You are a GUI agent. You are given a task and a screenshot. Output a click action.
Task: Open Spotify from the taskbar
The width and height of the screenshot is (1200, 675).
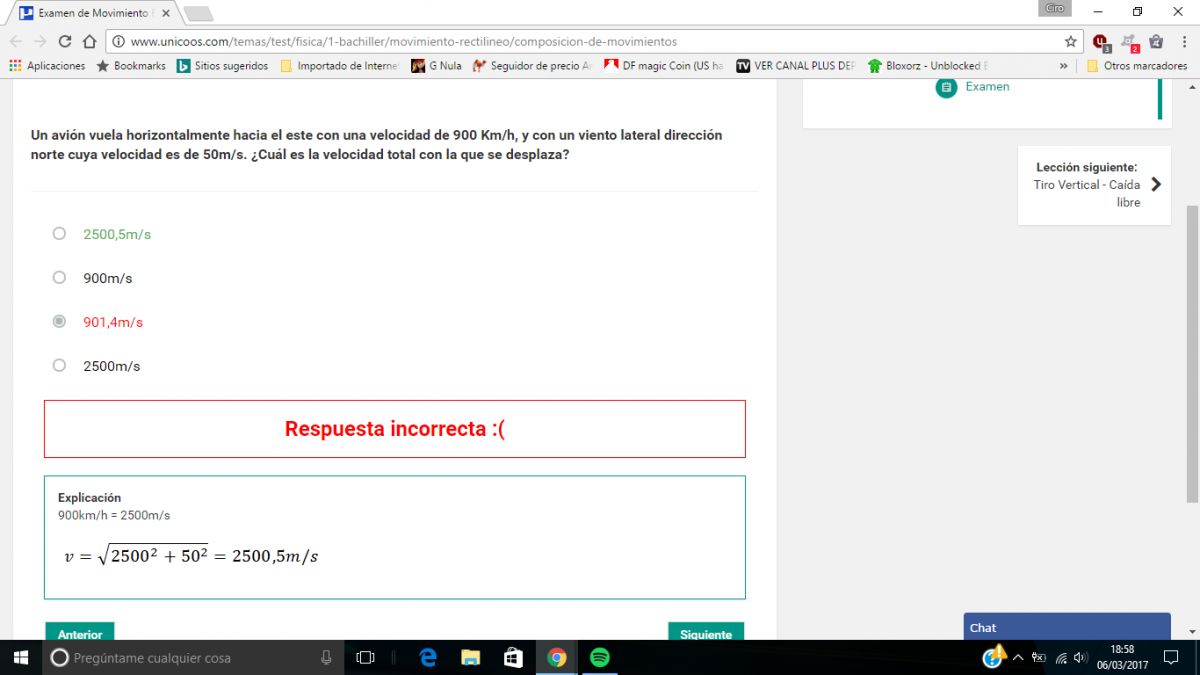[x=600, y=657]
